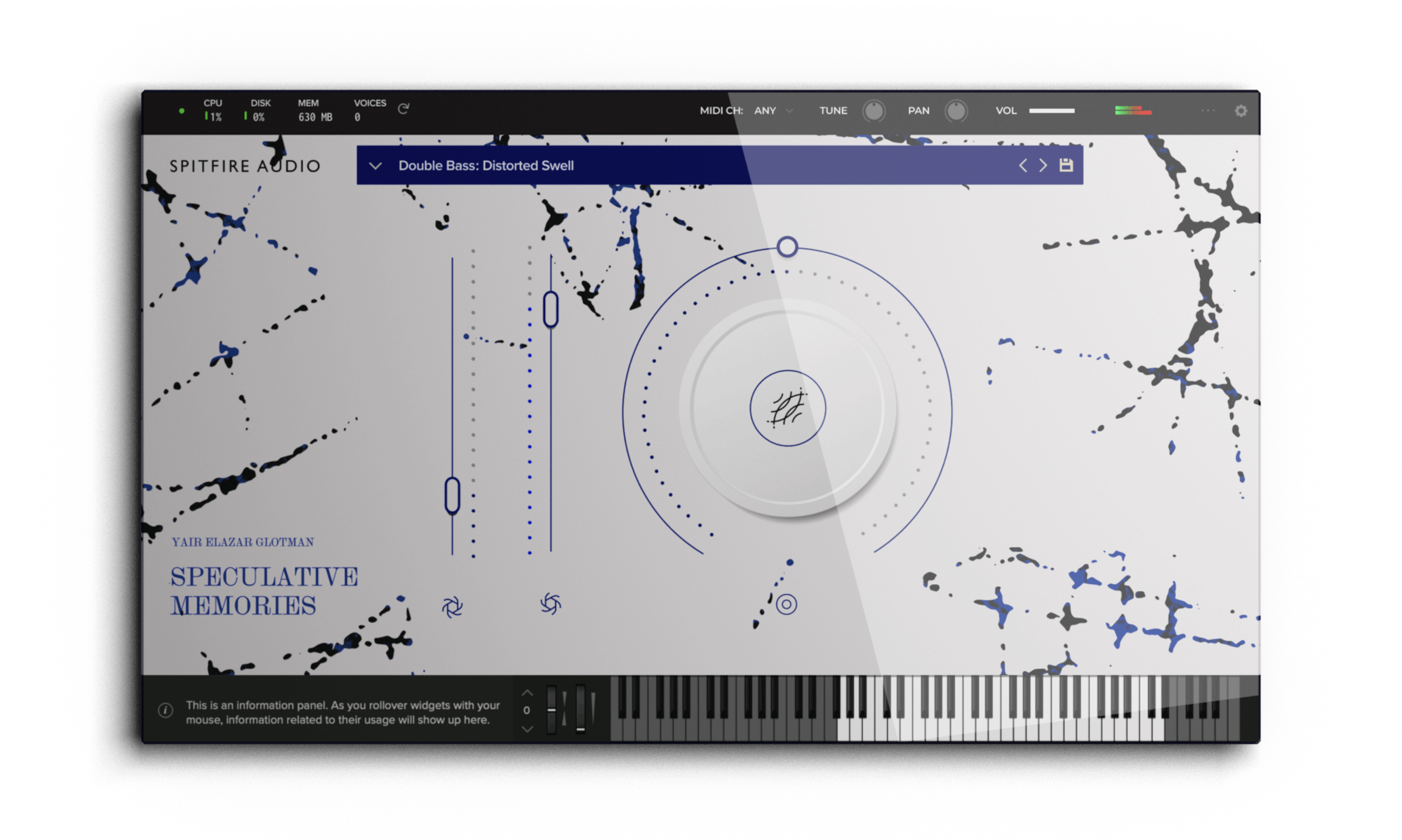Click the YAIR ELAZAR GLOTMAN text
1402x840 pixels.
[242, 542]
